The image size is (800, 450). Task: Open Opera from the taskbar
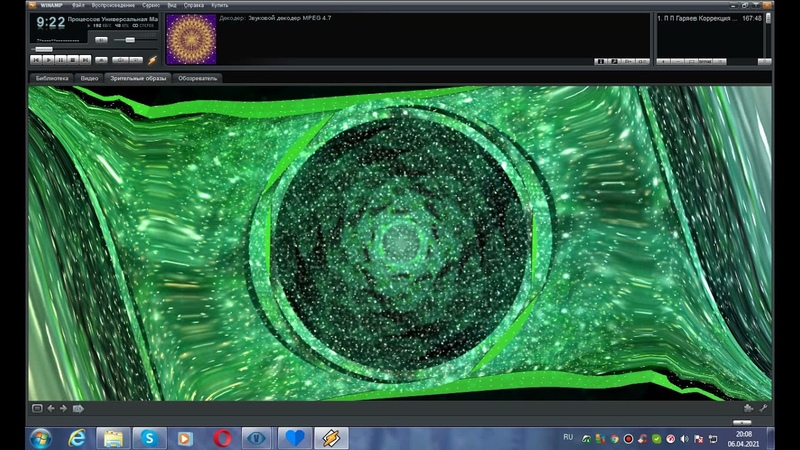point(222,438)
